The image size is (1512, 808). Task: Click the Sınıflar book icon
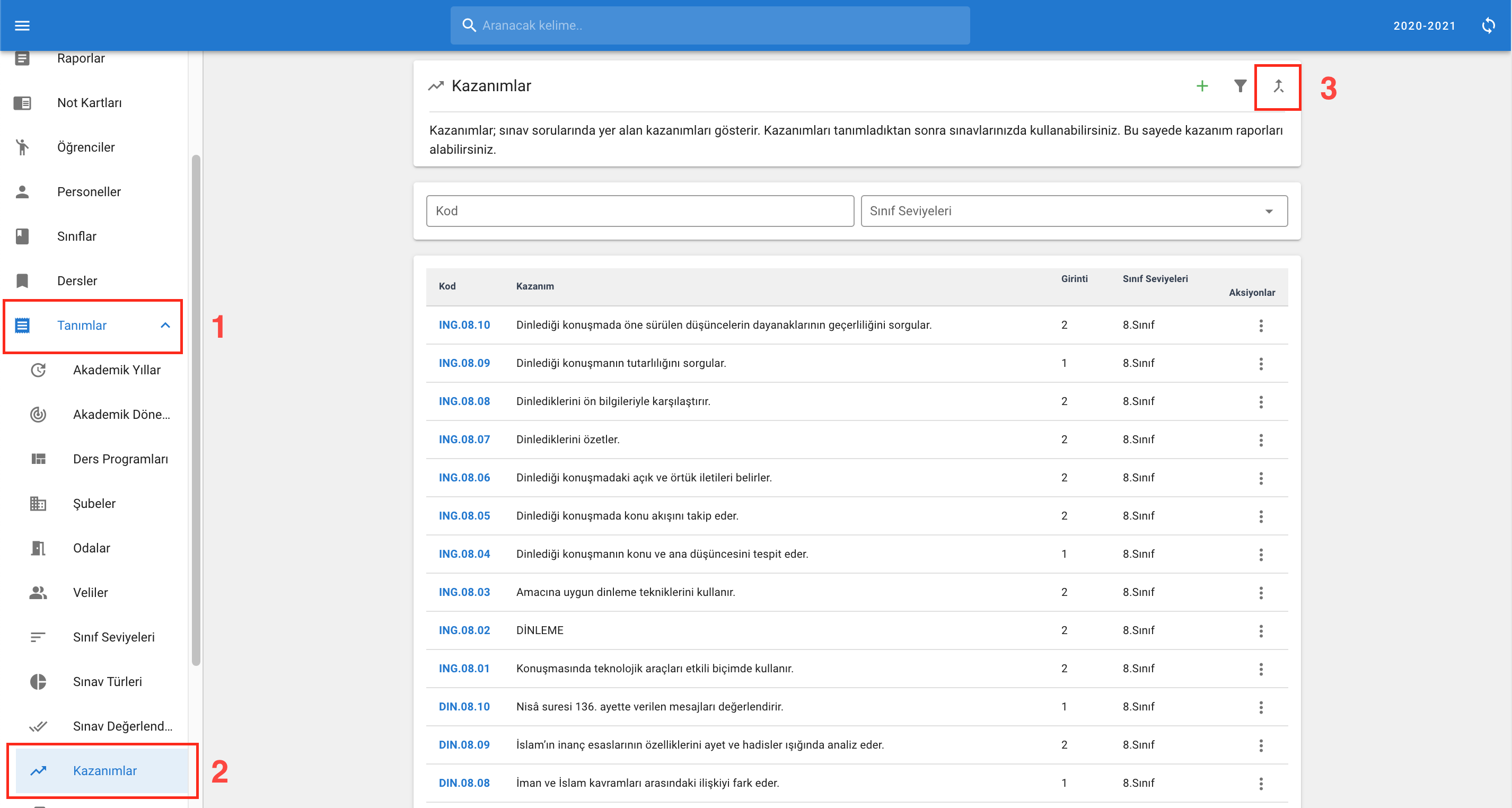coord(22,236)
